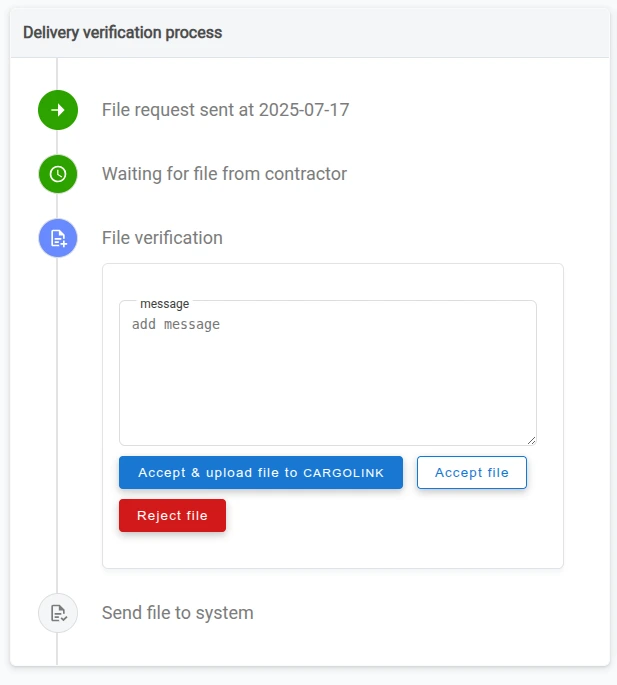Select the 'Waiting for file from contractor' step
Viewport: 617px width, 685px height.
point(224,174)
